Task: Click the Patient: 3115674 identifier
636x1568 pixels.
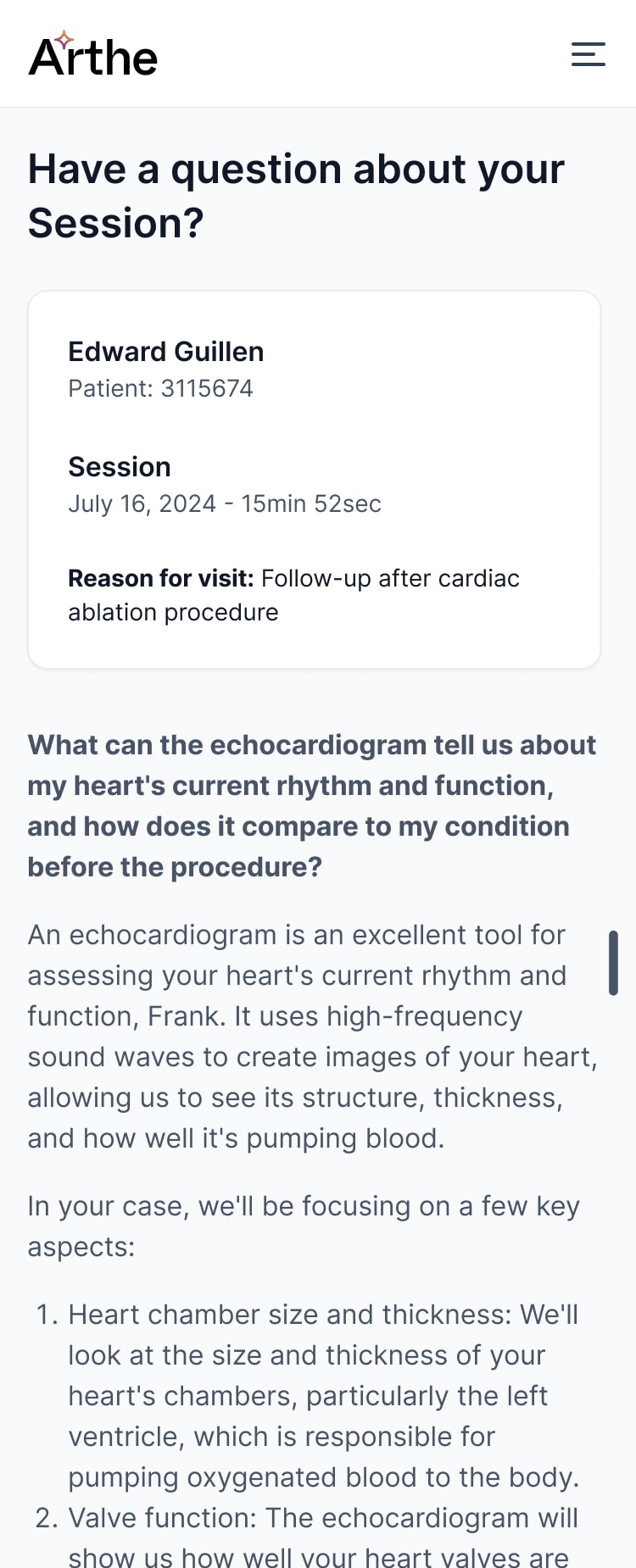Action: (x=161, y=388)
